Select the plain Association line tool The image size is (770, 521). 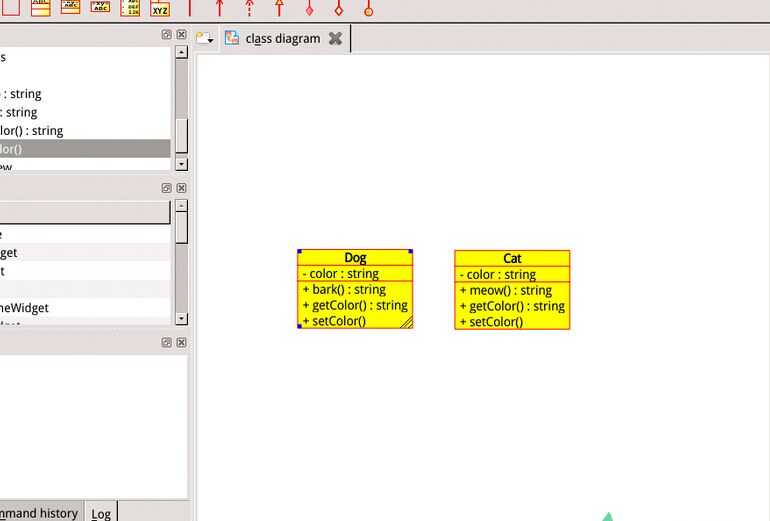(x=190, y=7)
